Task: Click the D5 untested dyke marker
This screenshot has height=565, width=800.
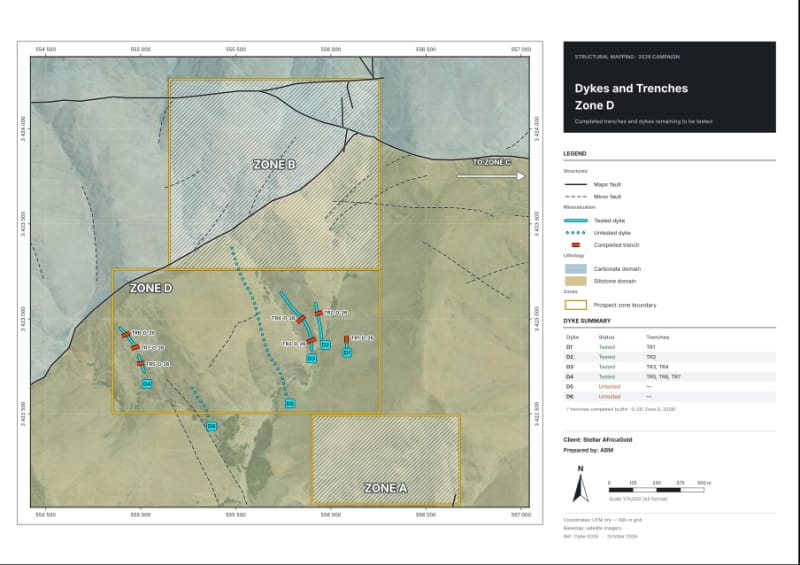Action: tap(290, 404)
